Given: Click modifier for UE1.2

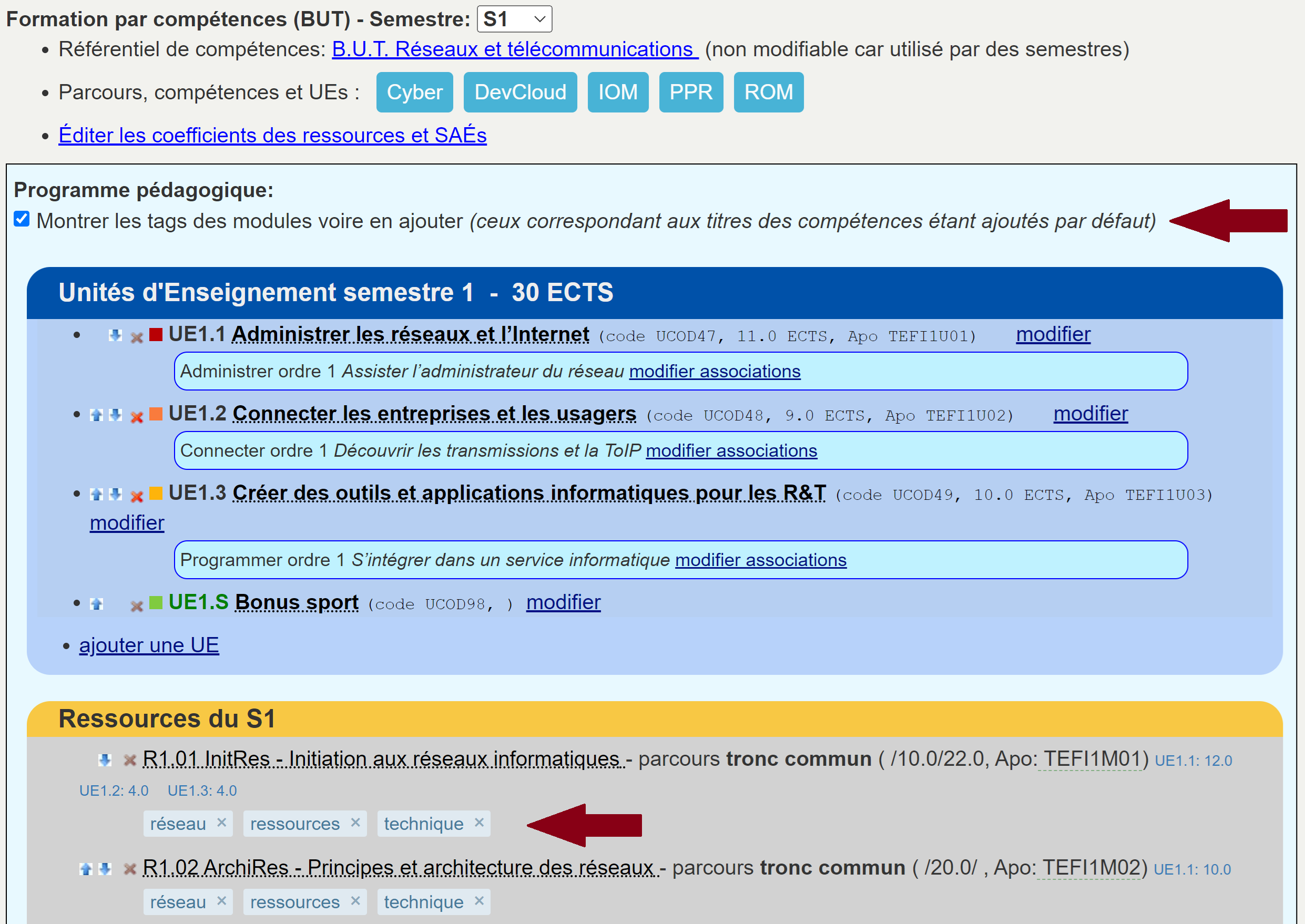Looking at the screenshot, I should [x=1090, y=414].
